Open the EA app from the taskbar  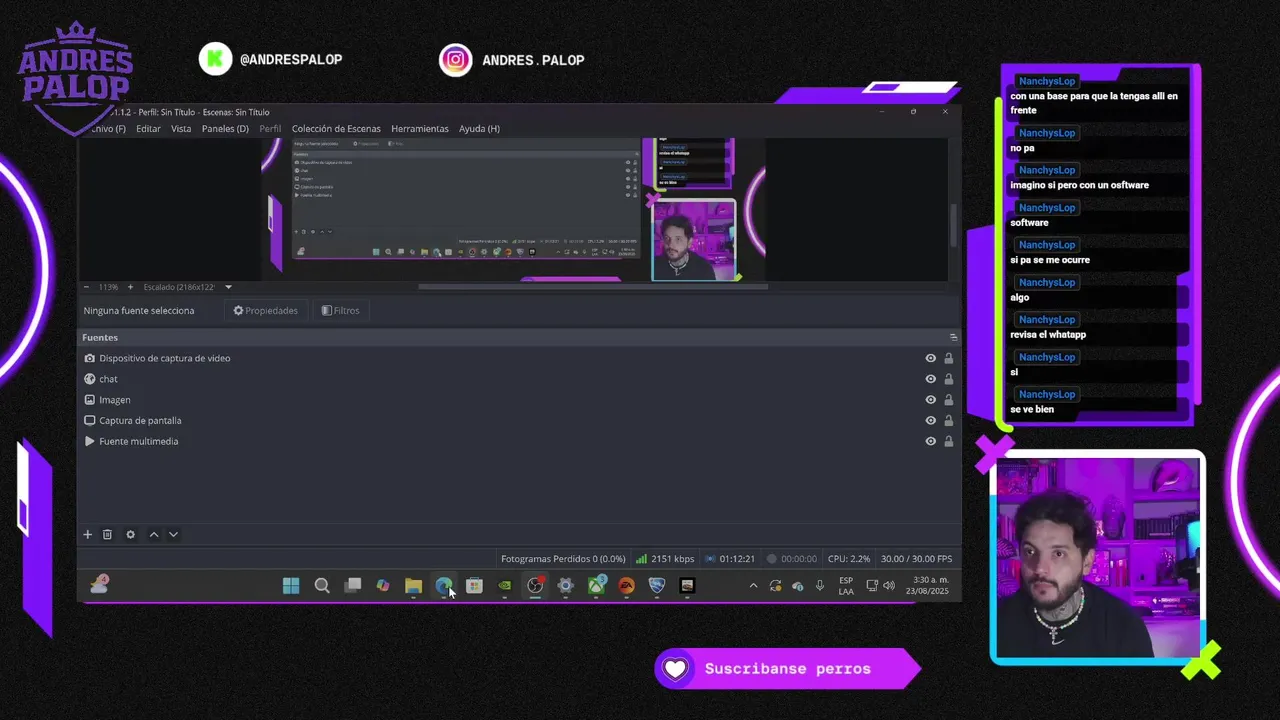pyautogui.click(x=626, y=586)
